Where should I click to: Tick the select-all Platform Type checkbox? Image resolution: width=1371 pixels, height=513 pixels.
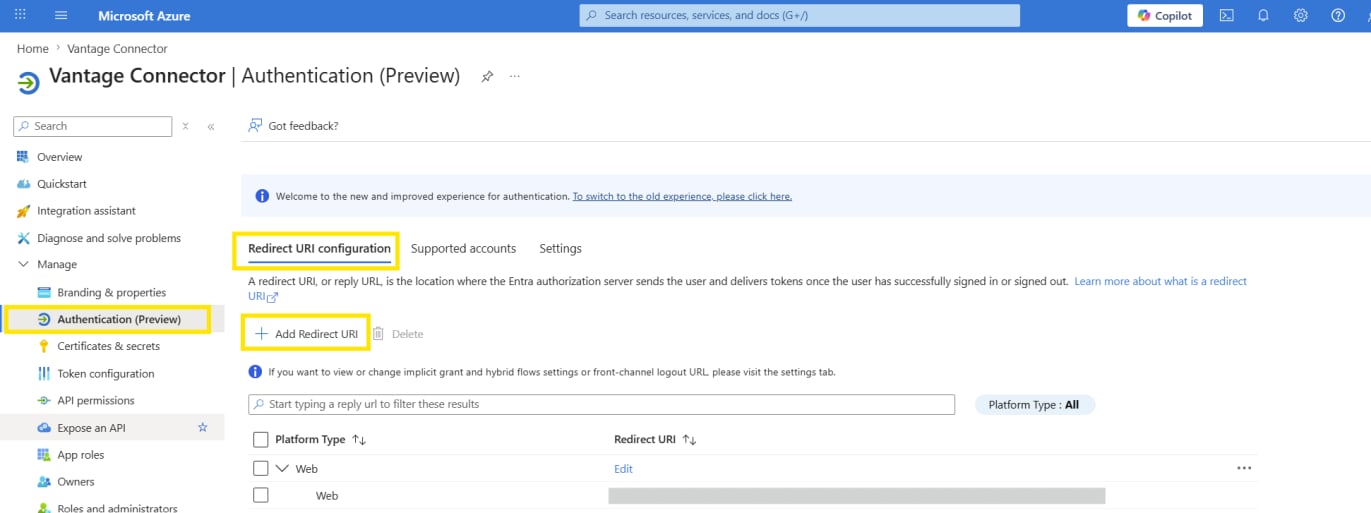point(261,439)
